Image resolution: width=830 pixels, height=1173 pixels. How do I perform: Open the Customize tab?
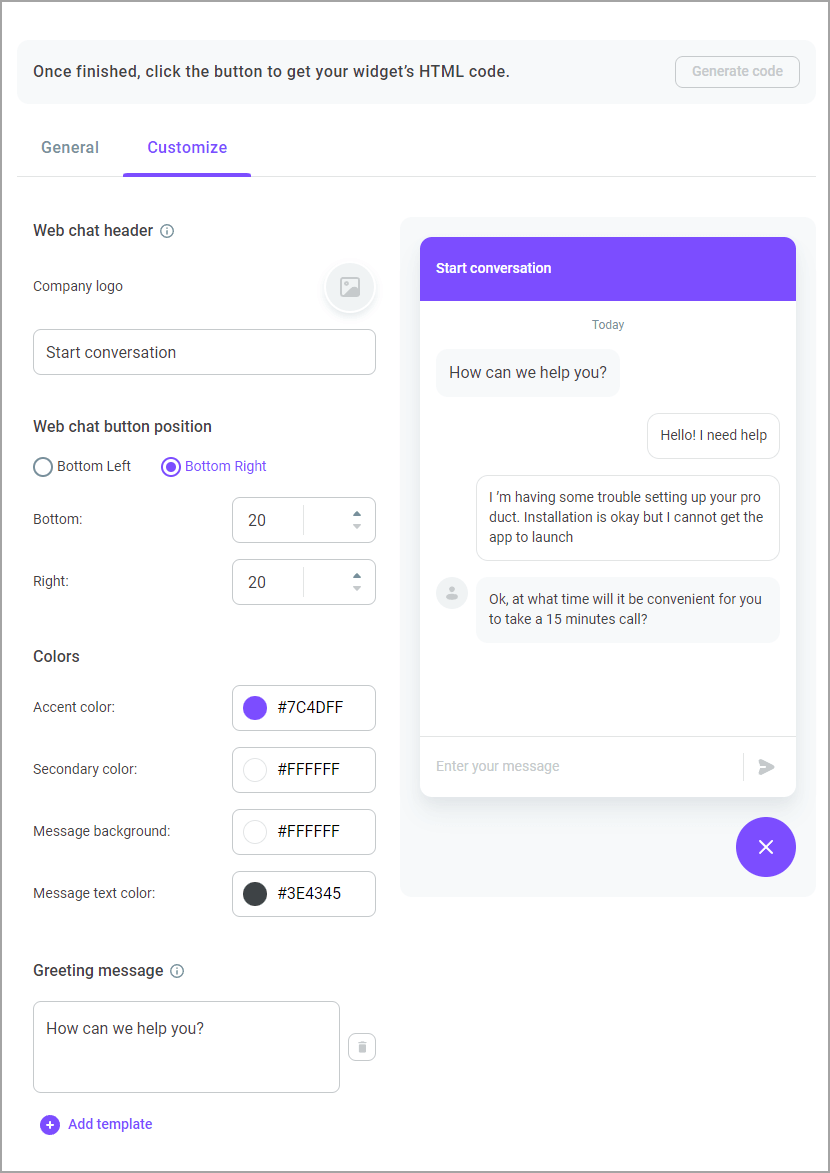tap(187, 147)
